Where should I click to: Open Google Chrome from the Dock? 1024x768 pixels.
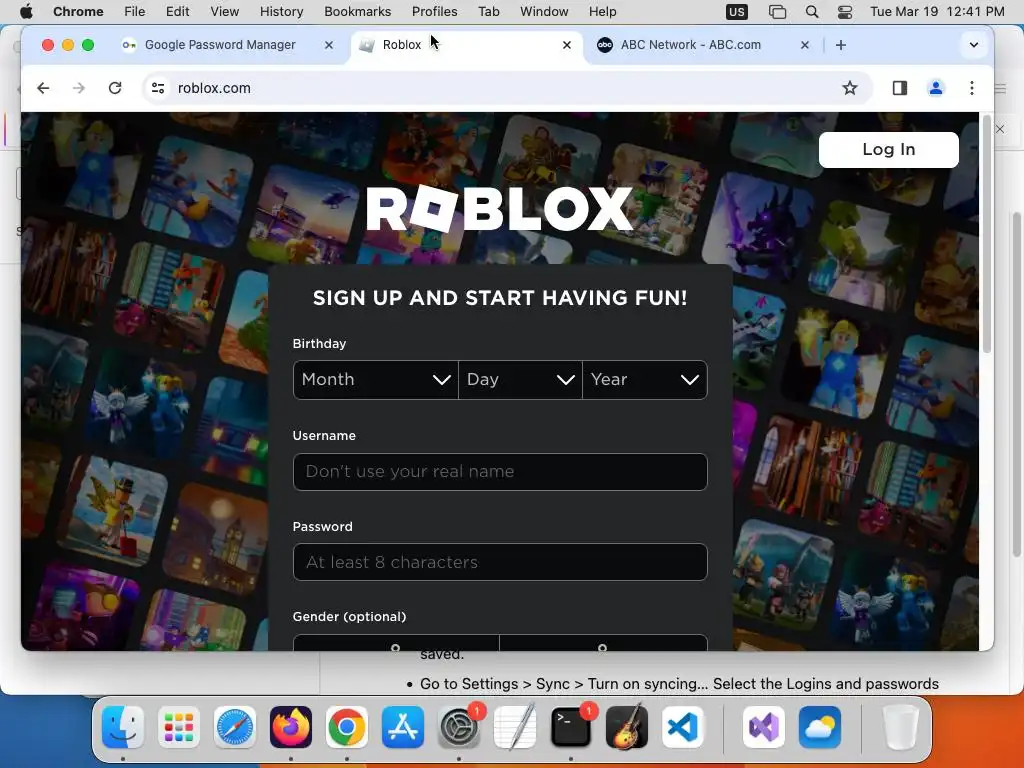click(x=347, y=727)
